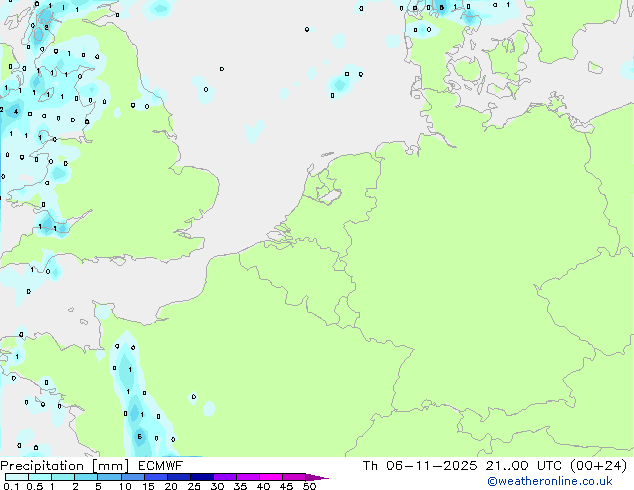Click the 'Precipitation [mm]' title text
The height and width of the screenshot is (490, 634).
[x=64, y=466]
